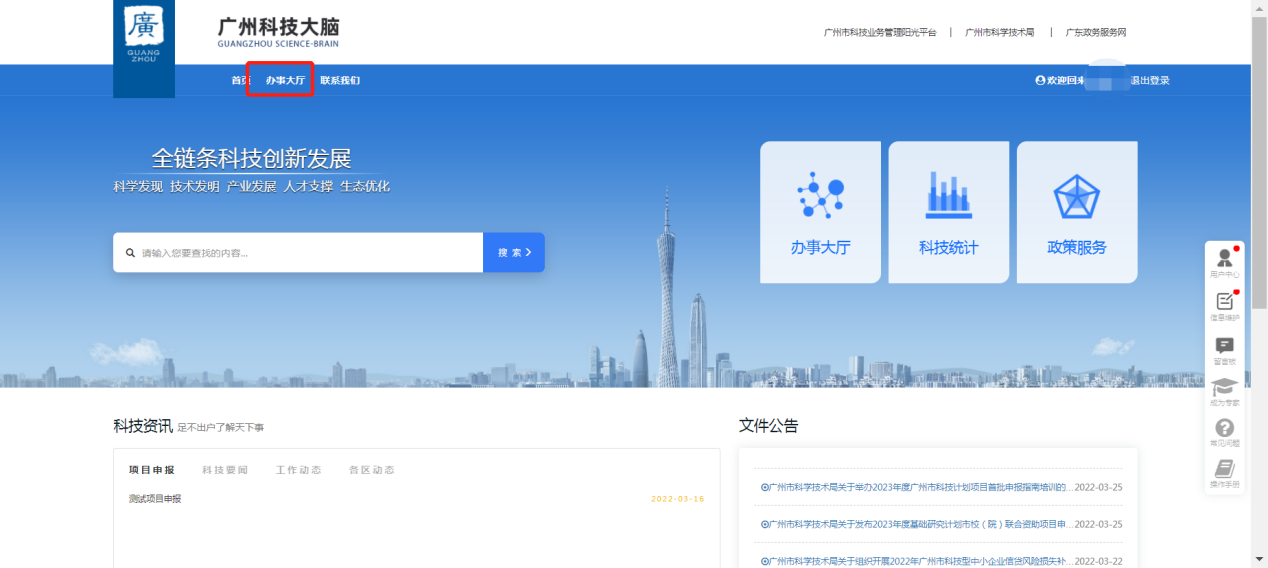
Task: Go to 联系我们 in the navigation bar
Action: click(x=340, y=80)
